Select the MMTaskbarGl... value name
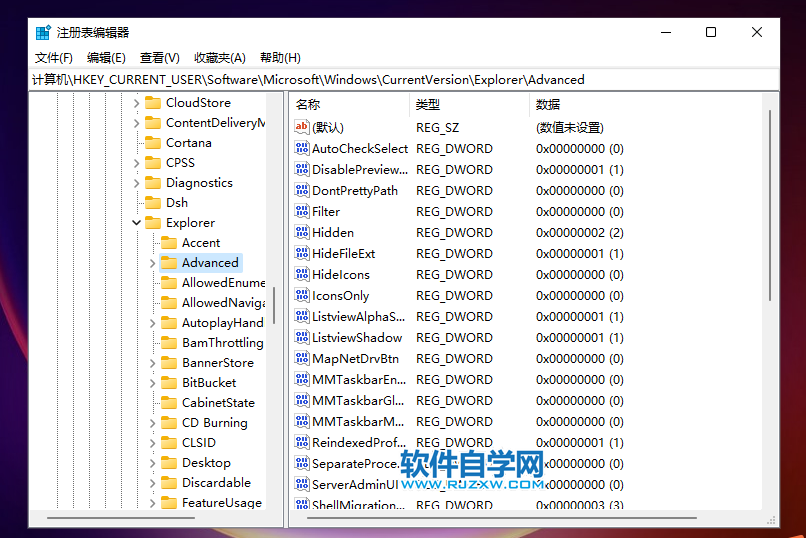Screen dimensions: 806x538 pyautogui.click(x=358, y=401)
